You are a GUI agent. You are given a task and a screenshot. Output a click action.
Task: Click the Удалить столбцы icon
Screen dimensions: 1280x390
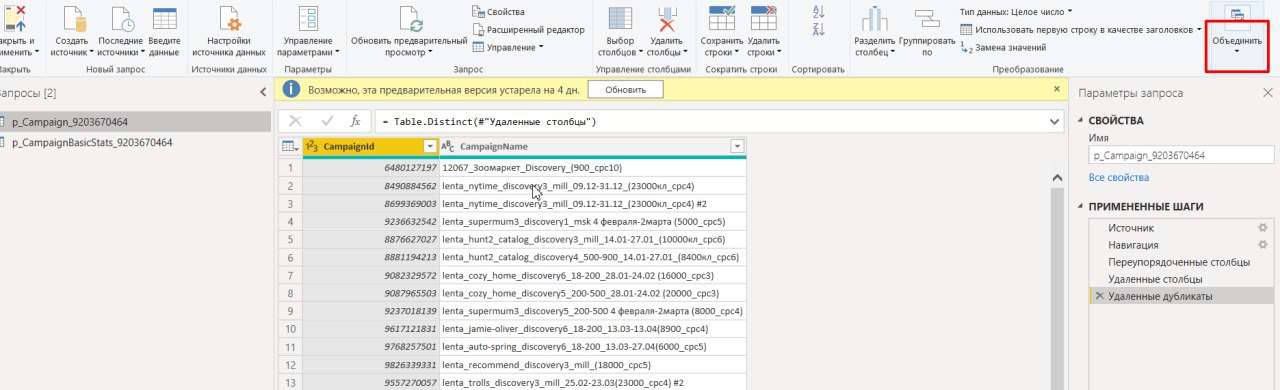click(667, 20)
